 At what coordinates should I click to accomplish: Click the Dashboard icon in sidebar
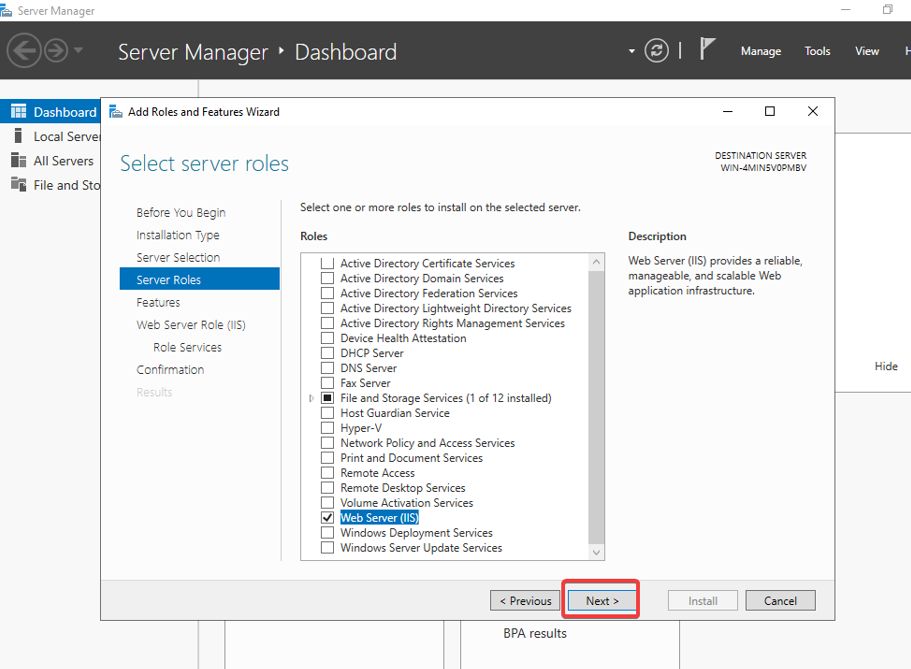(18, 112)
